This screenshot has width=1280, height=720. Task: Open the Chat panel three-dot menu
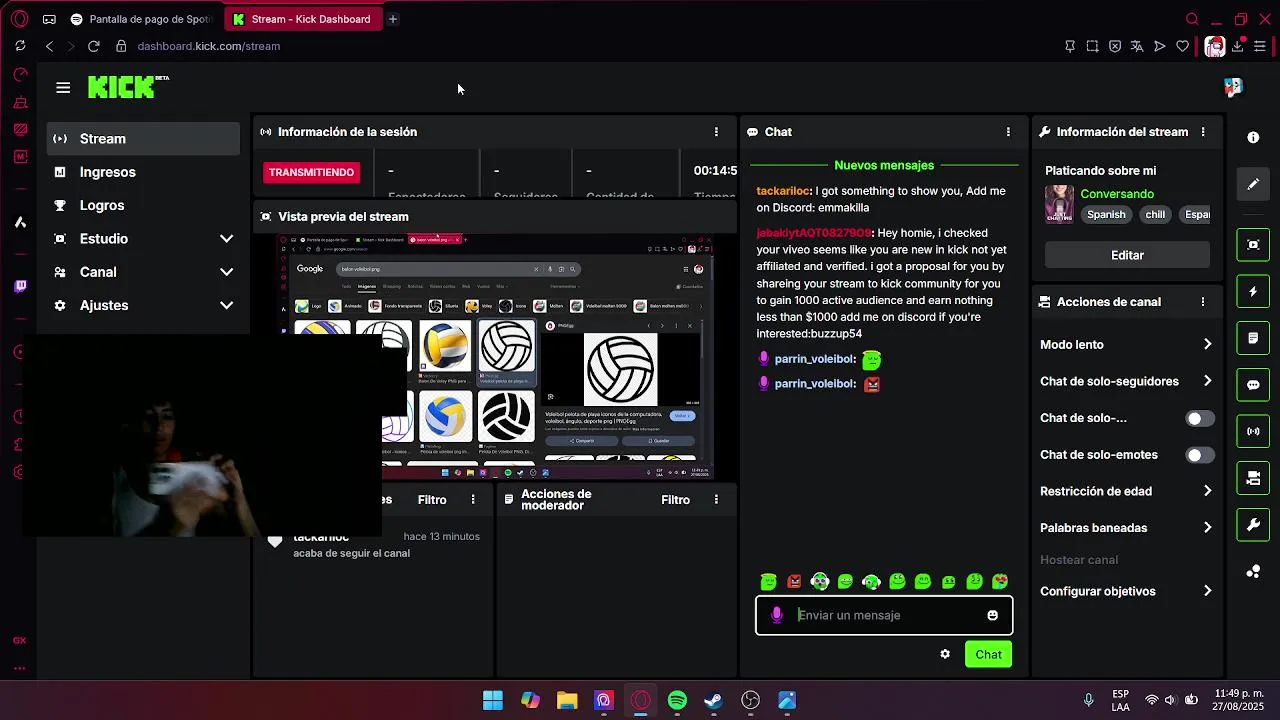tap(1008, 132)
